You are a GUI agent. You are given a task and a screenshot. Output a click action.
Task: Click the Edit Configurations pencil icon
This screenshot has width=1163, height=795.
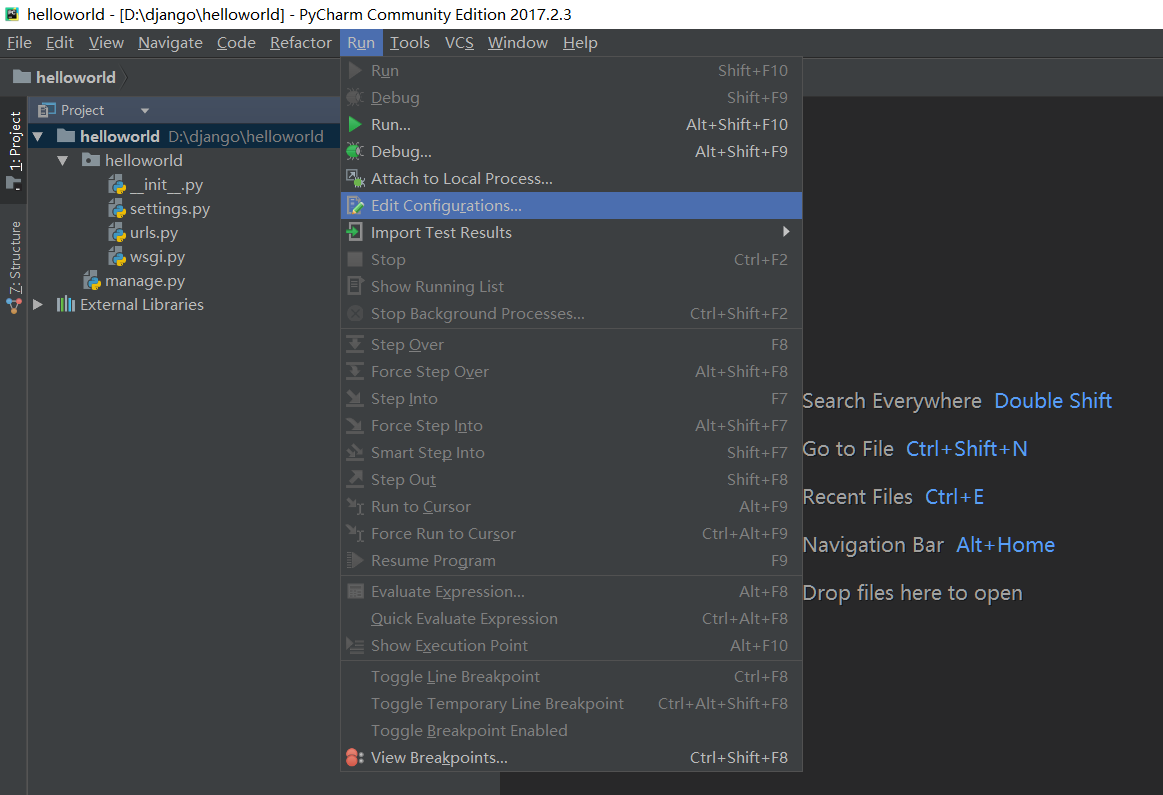point(355,205)
